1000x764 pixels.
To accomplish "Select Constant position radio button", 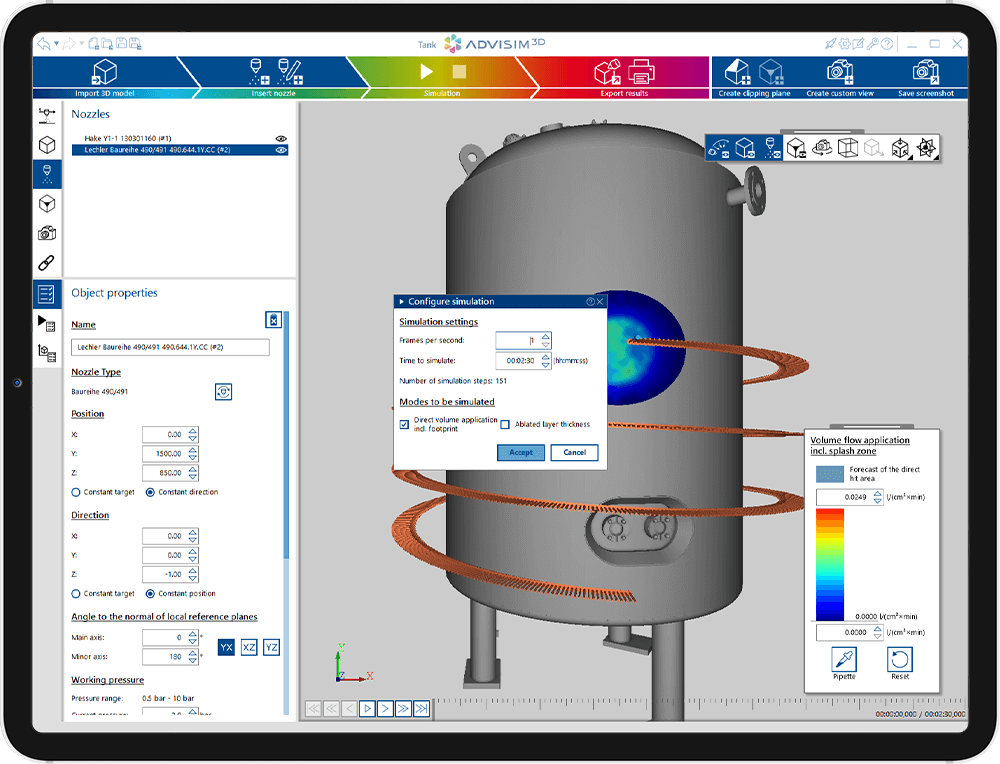I will point(150,594).
